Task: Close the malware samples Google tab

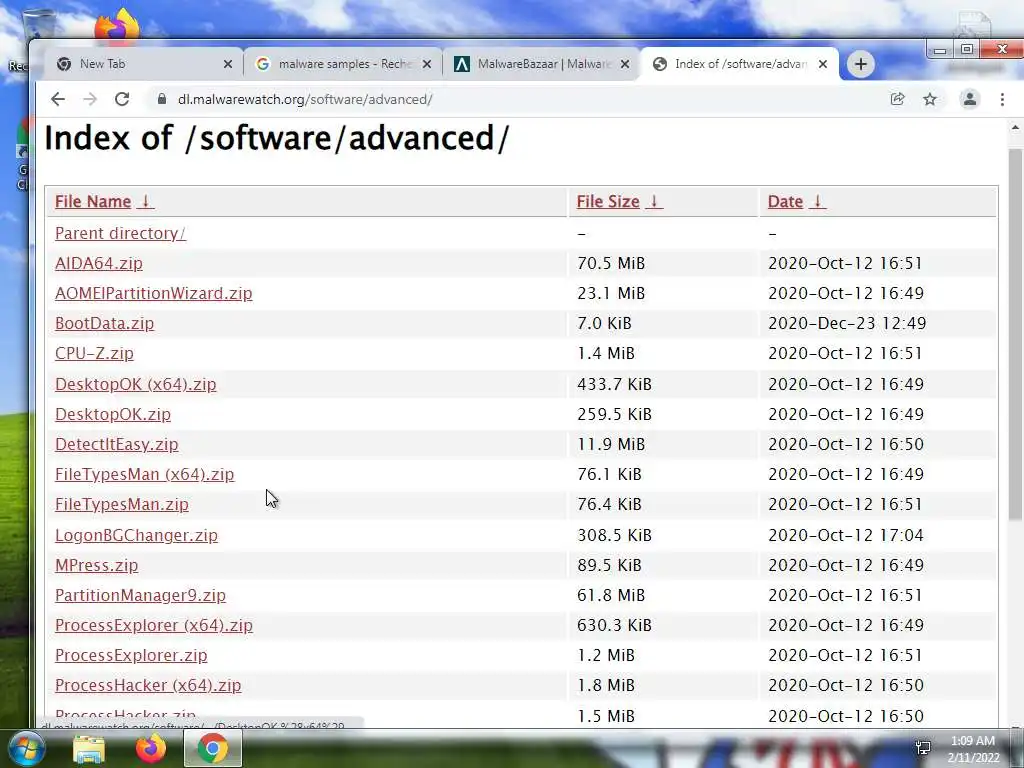Action: pyautogui.click(x=426, y=64)
